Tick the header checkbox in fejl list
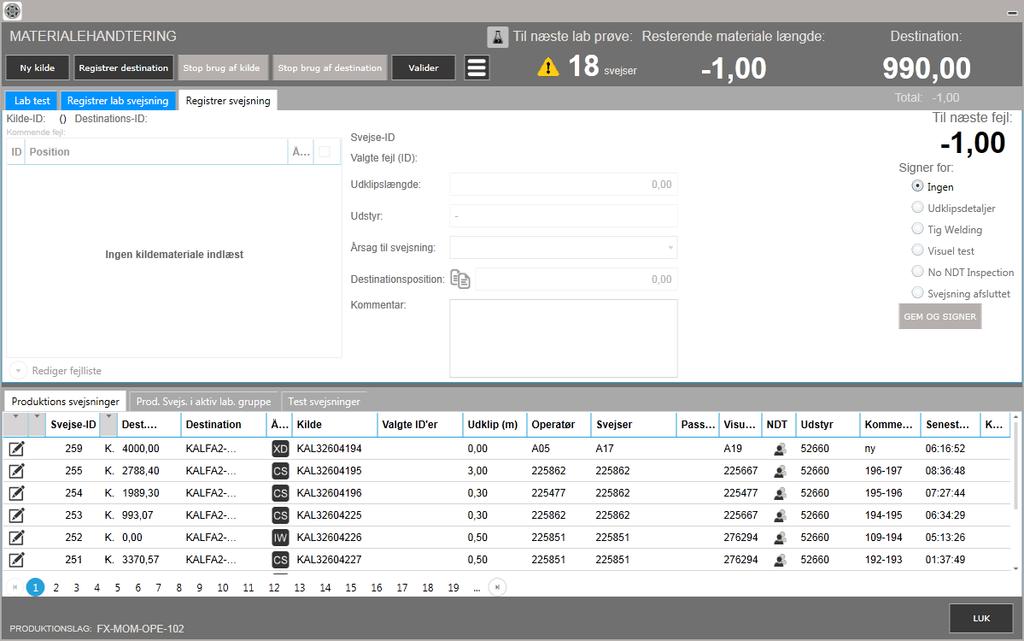 [324, 151]
